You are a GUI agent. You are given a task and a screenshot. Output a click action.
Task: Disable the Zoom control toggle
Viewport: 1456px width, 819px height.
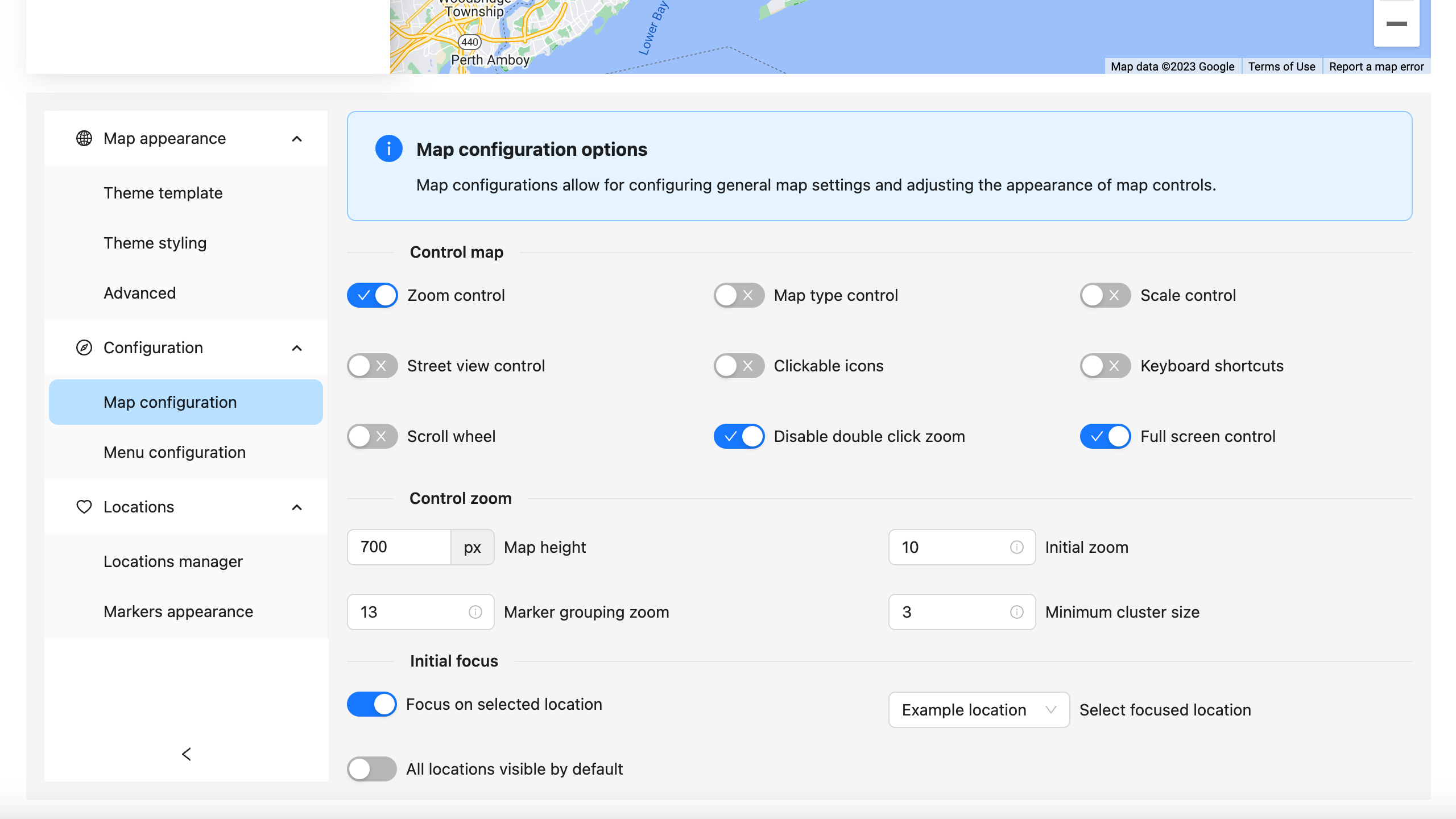tap(372, 295)
